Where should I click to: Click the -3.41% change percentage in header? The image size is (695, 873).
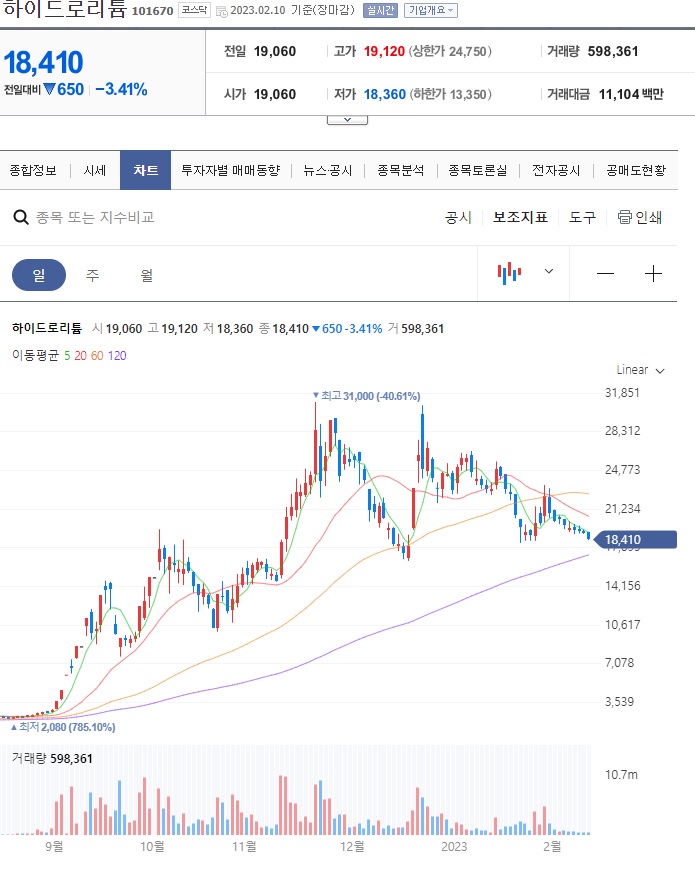pos(121,89)
